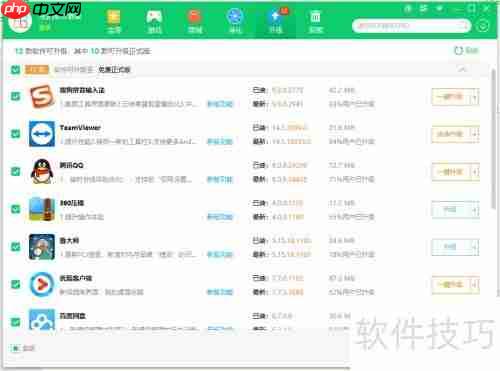The height and width of the screenshot is (371, 500).
Task: Switch to the 宝库 tab
Action: pos(114,21)
